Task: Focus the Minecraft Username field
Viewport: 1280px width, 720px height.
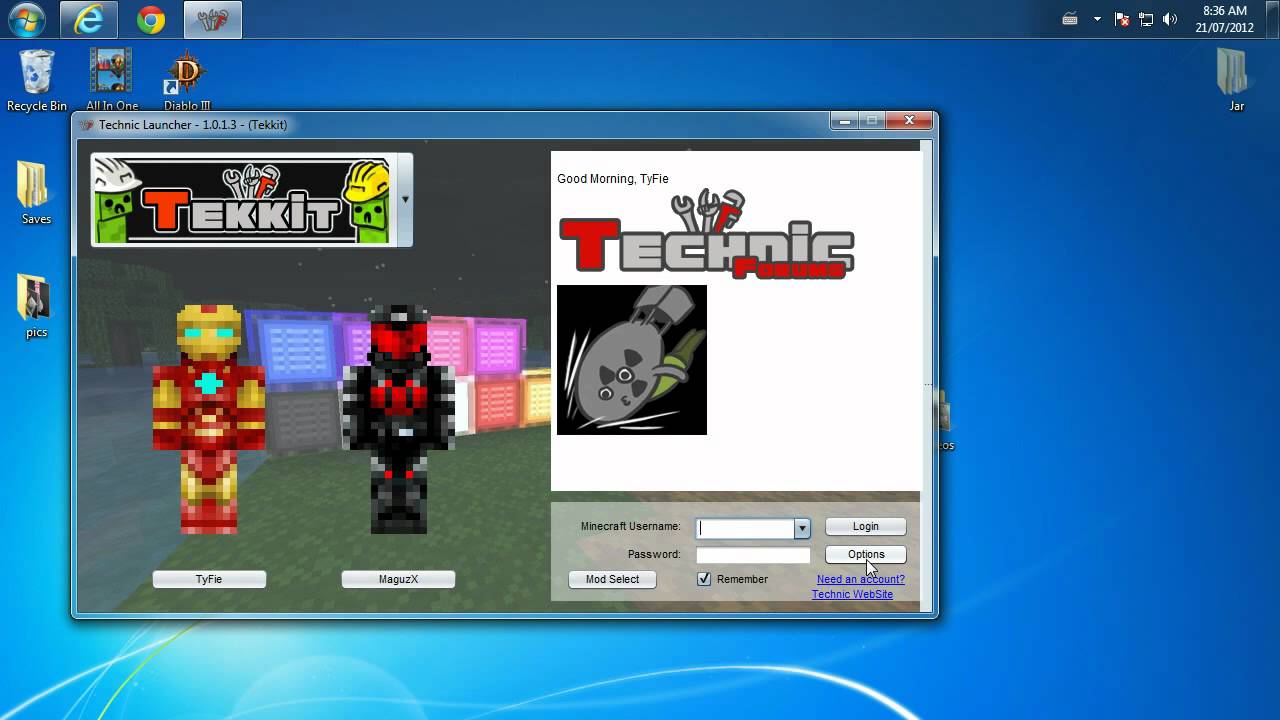Action: coord(745,528)
